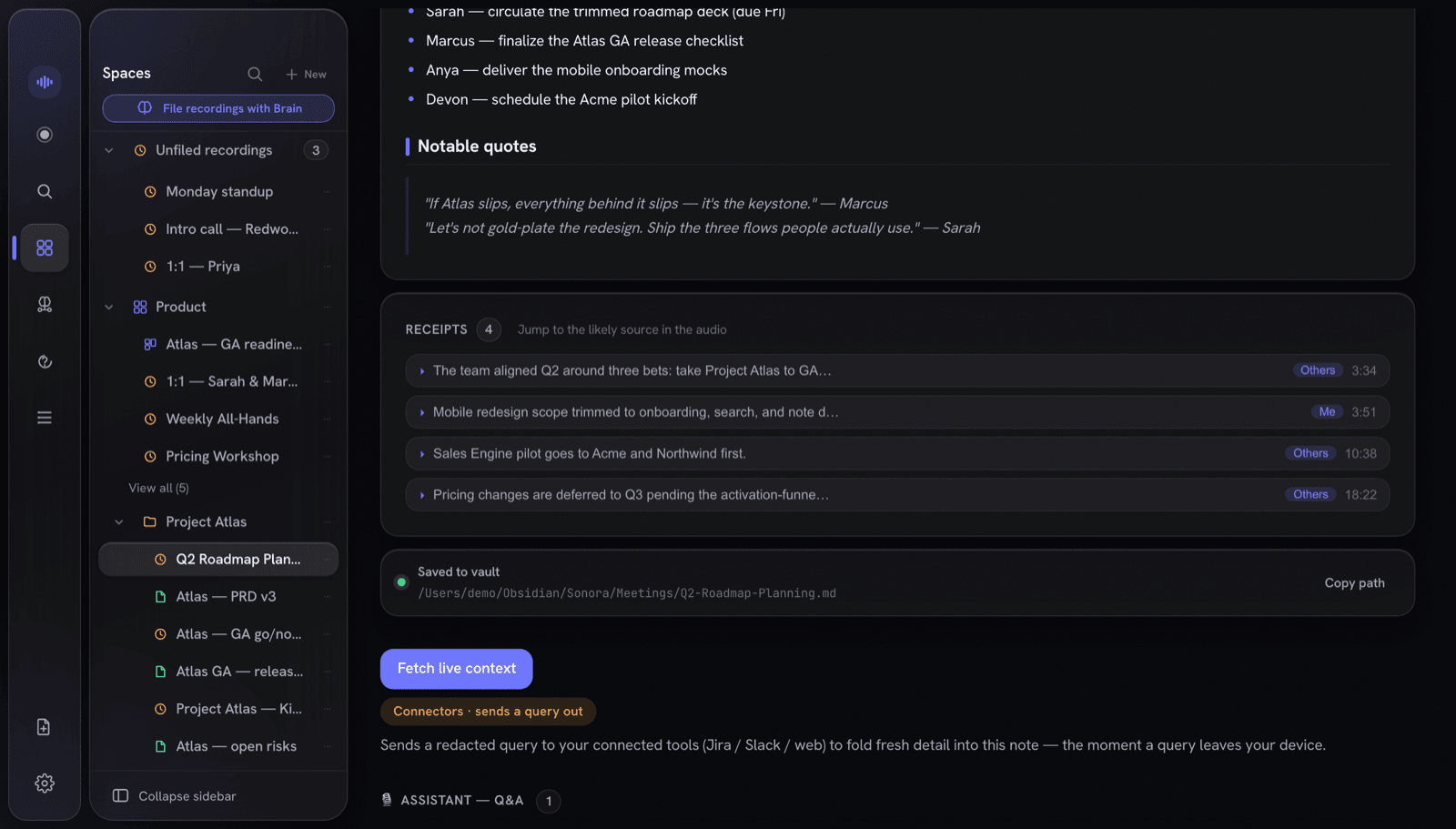The width and height of the screenshot is (1456, 829).
Task: Select the Spaces grid icon
Action: [44, 248]
